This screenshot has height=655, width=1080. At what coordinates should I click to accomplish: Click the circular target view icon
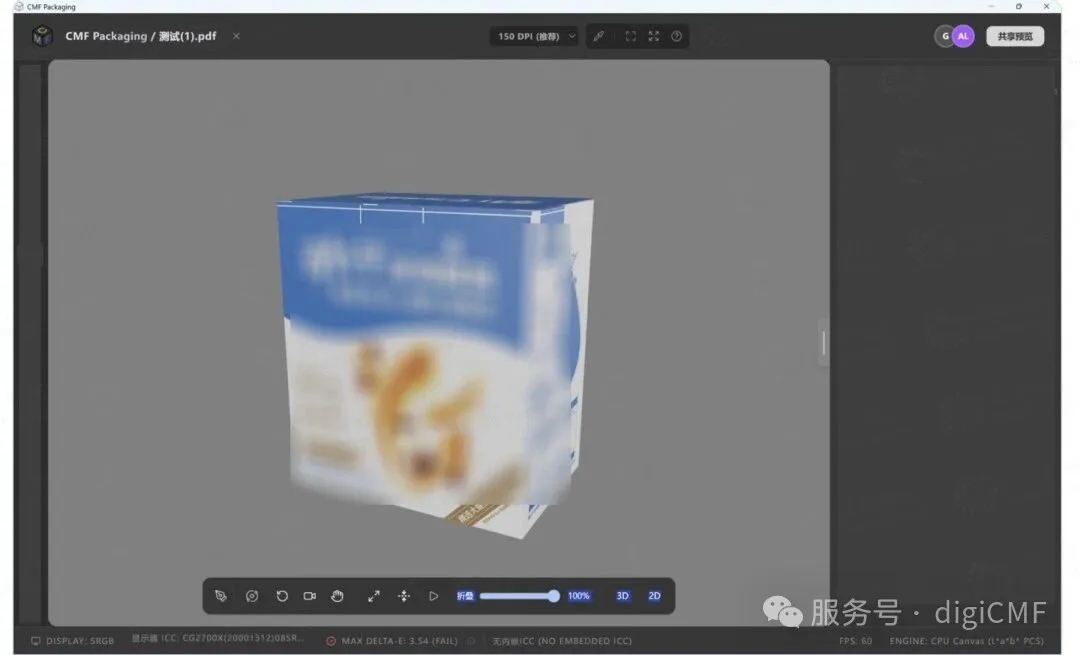coord(252,596)
